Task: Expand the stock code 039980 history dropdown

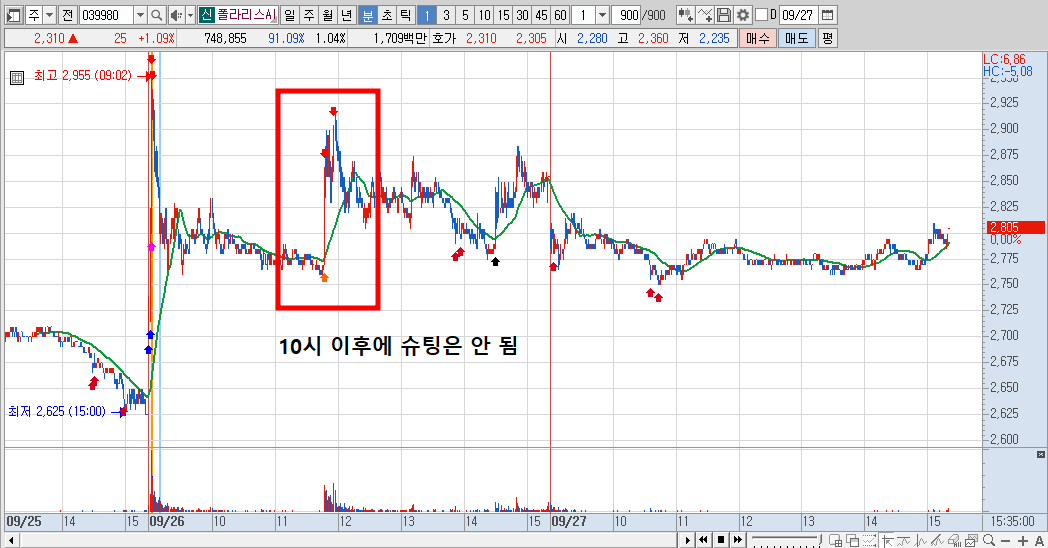Action: pyautogui.click(x=140, y=15)
